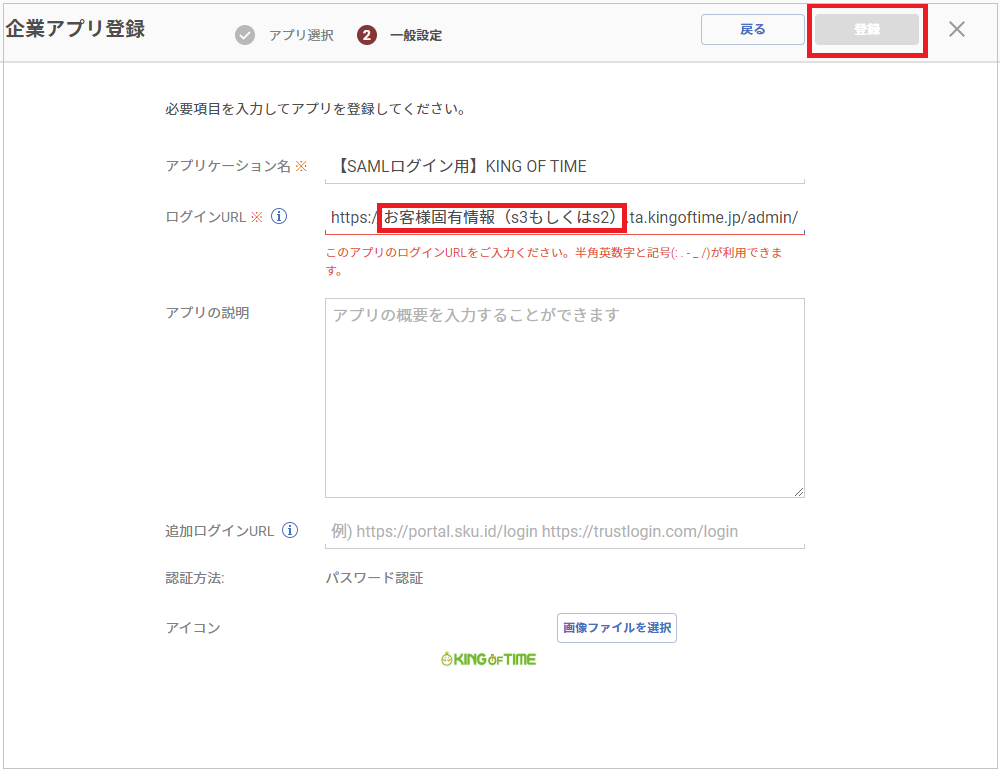The image size is (1000, 771).
Task: Click the アプリの説明 field label
Action: point(207,313)
